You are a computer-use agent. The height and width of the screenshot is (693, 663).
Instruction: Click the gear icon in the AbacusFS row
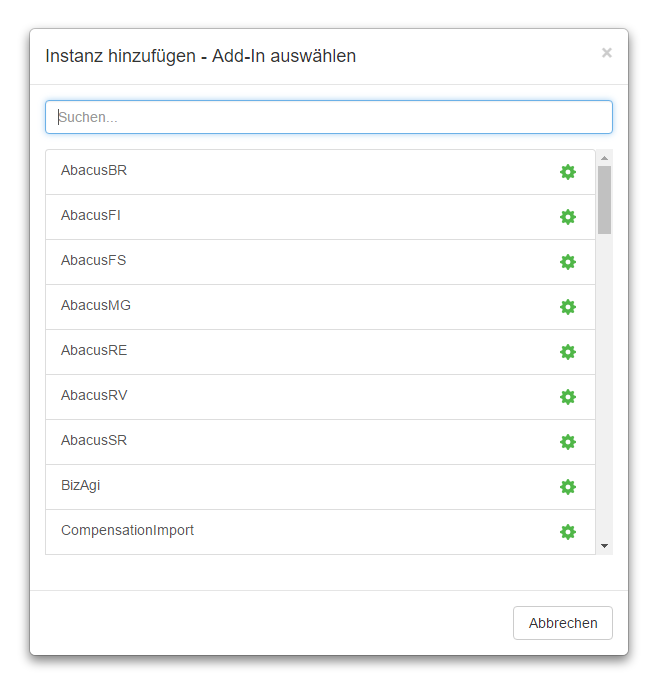click(568, 262)
